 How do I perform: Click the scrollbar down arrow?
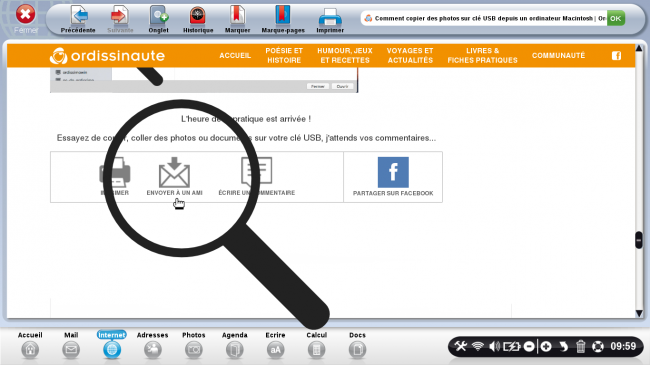(639, 313)
